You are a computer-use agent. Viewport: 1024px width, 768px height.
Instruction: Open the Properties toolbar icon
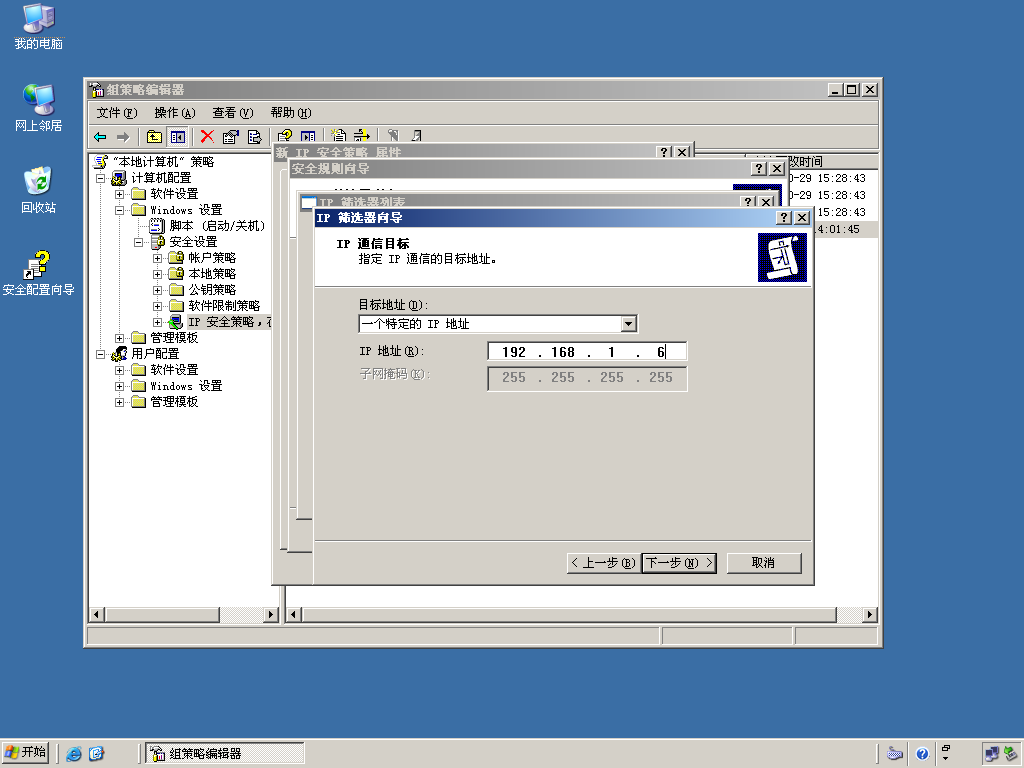[231, 136]
